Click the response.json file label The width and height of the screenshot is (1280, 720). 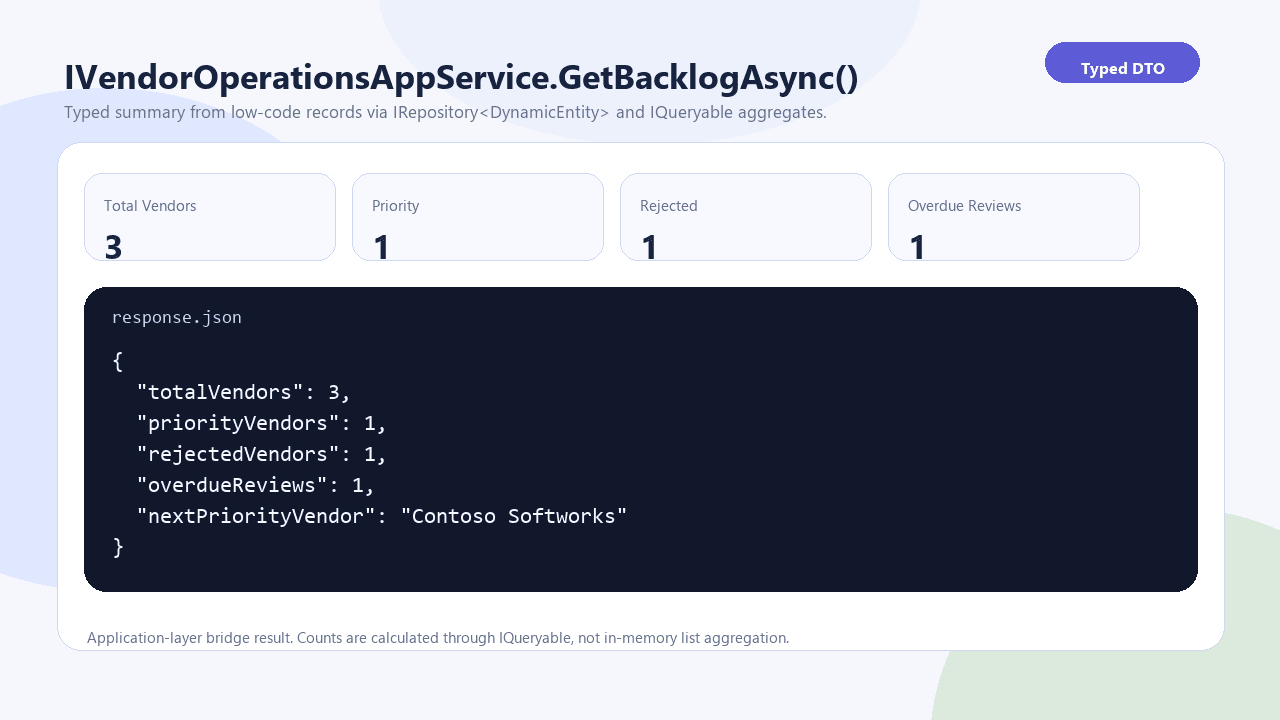177,318
